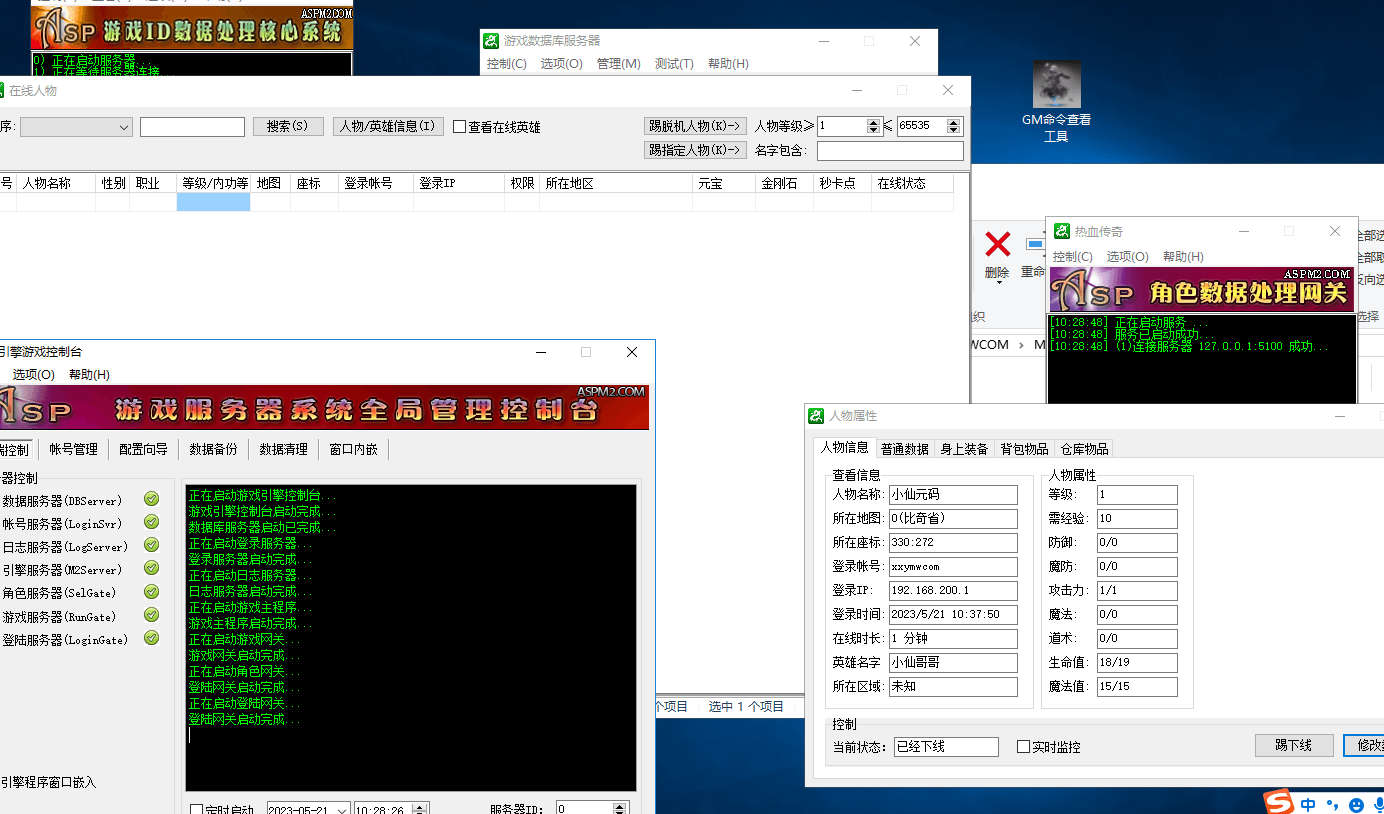Click status bar text 选中 1 个项目
Viewport: 1384px width, 814px height.
coord(746,707)
